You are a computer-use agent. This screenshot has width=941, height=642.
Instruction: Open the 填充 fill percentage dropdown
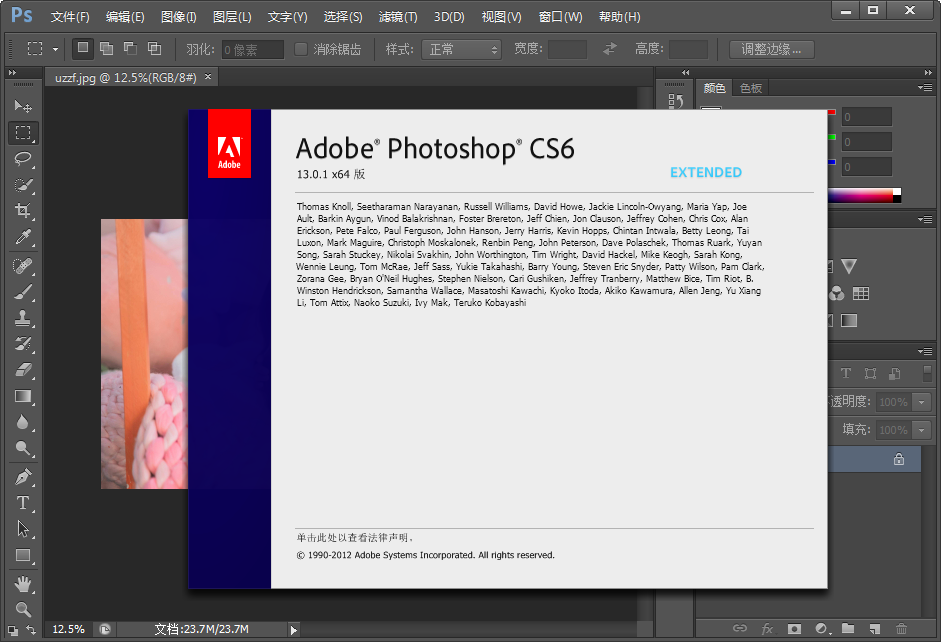[x=923, y=430]
